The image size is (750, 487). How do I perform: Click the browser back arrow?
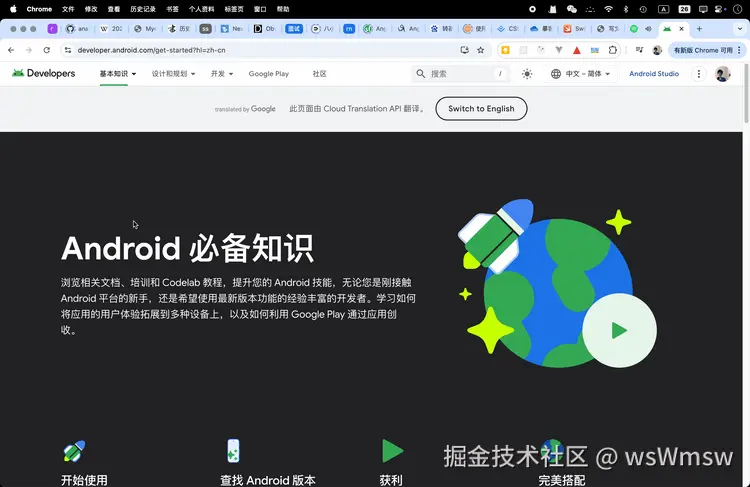[x=11, y=50]
